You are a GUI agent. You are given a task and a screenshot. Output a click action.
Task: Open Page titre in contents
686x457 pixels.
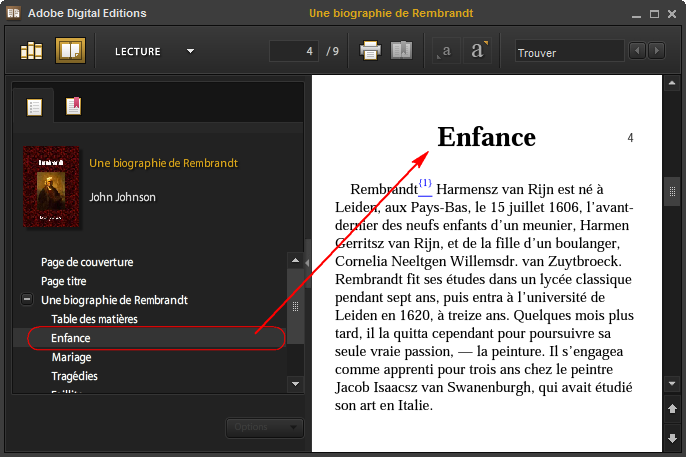tap(63, 281)
